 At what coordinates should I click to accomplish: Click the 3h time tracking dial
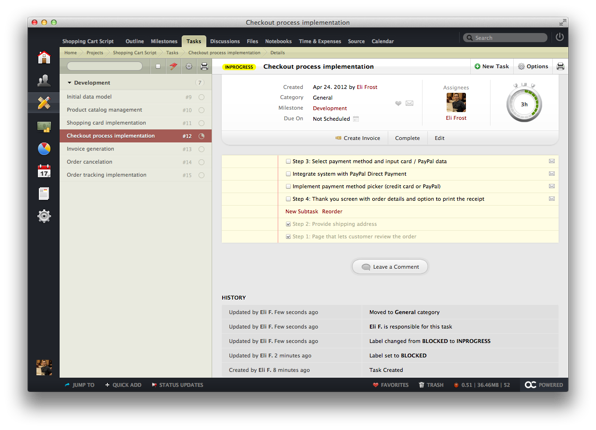[x=524, y=104]
